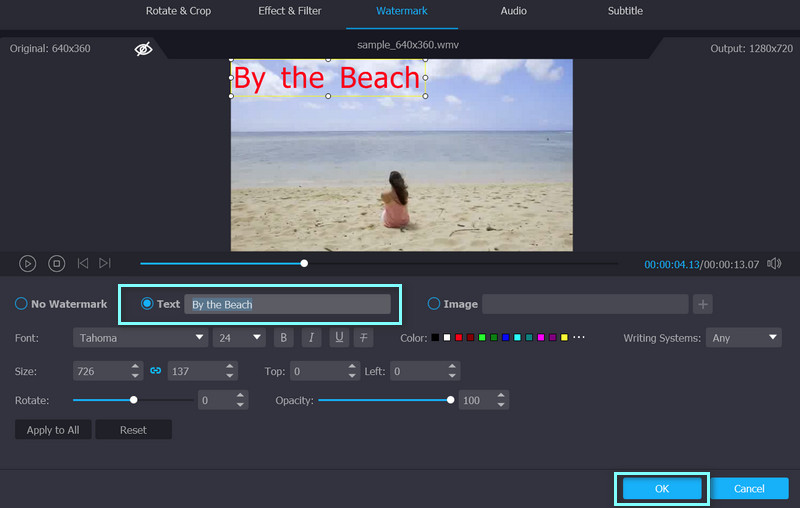This screenshot has width=800, height=508.
Task: Pick the red color swatch
Action: (x=458, y=338)
